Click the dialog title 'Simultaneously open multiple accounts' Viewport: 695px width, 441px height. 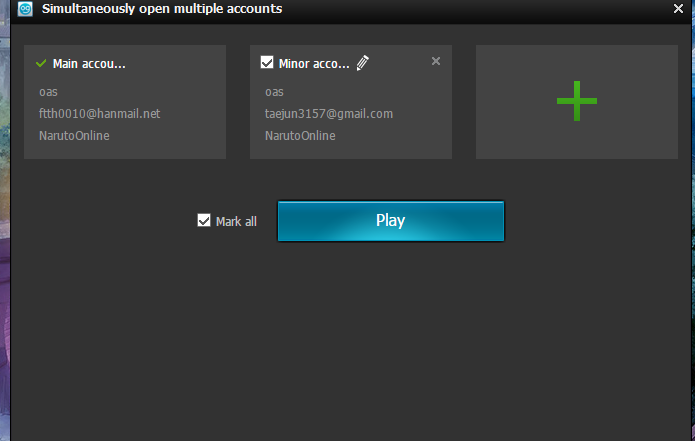coord(161,9)
